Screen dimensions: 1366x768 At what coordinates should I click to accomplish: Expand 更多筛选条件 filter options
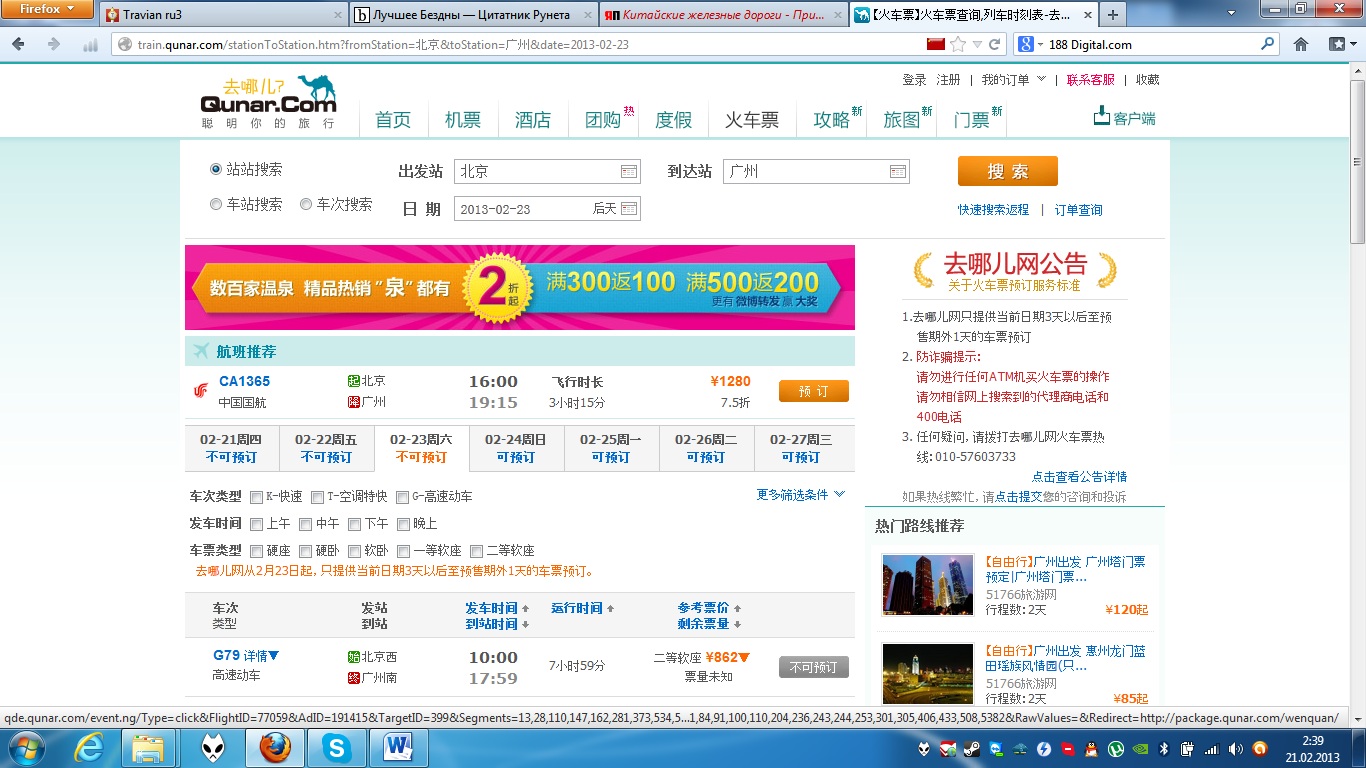tap(801, 494)
